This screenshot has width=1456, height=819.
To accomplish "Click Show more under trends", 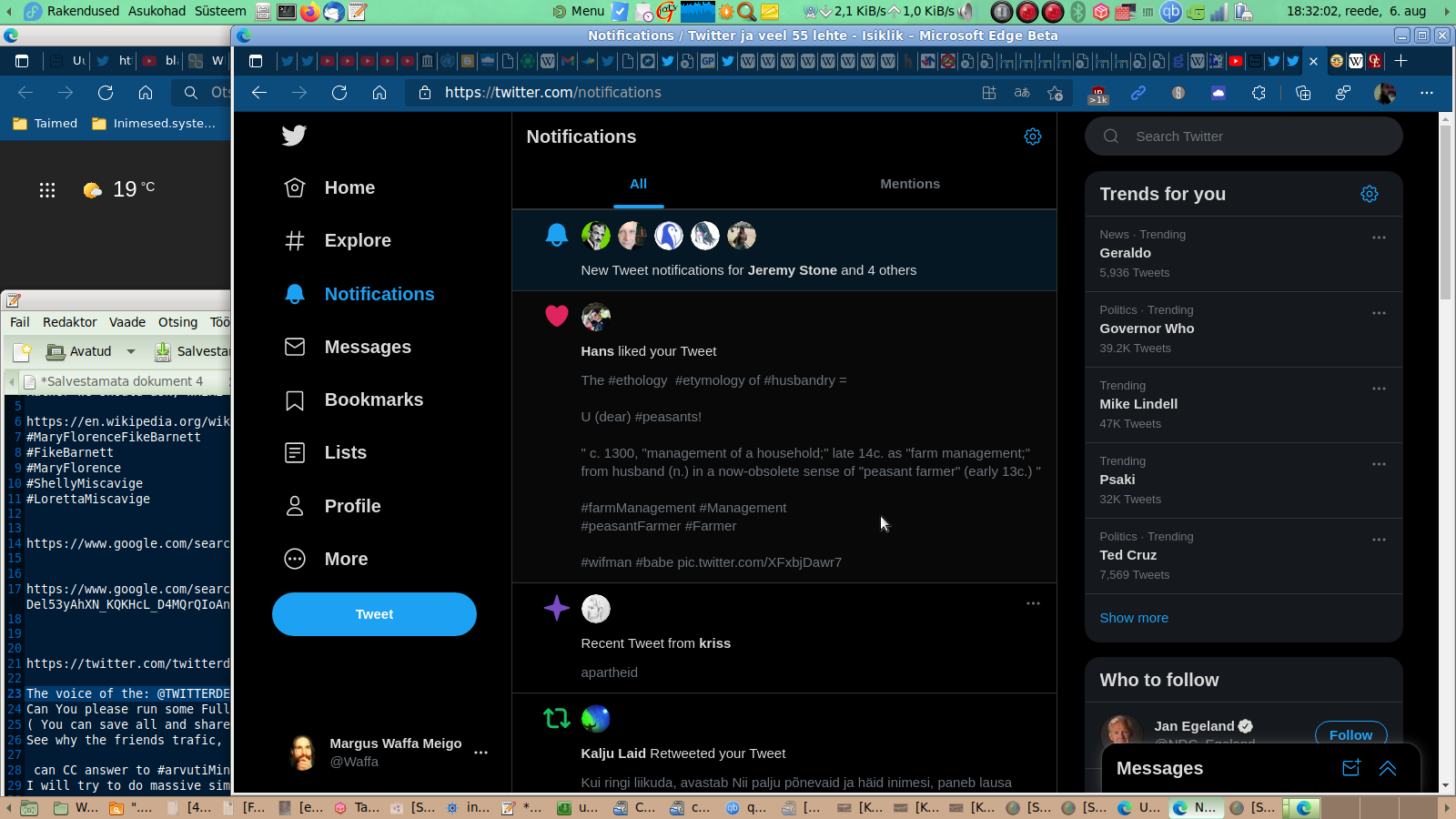I will coord(1134,618).
